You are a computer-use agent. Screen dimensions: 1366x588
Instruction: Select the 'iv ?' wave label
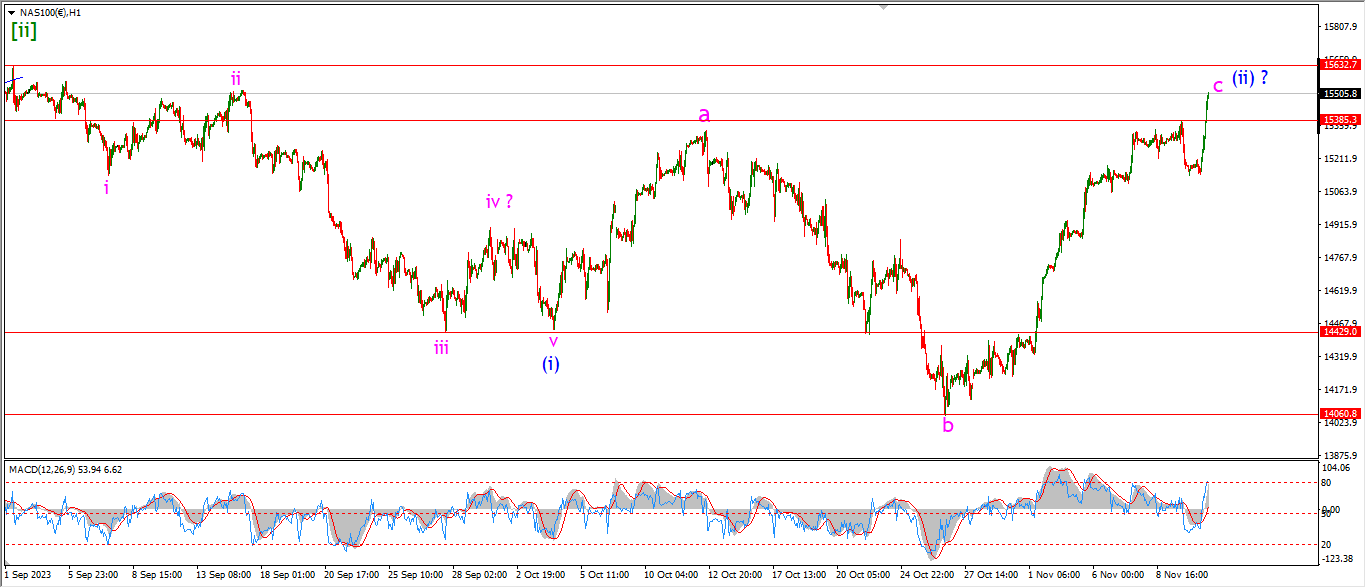pyautogui.click(x=499, y=201)
